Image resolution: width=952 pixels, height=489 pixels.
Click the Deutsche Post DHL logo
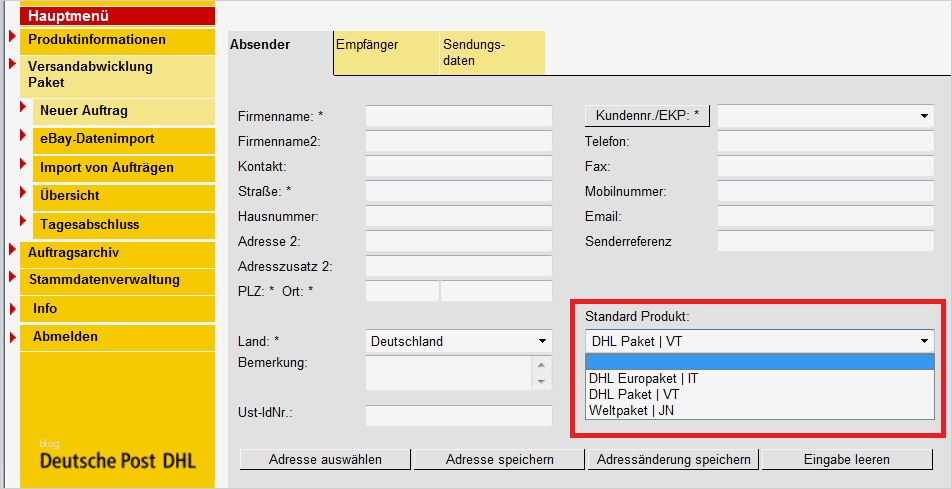pos(117,460)
